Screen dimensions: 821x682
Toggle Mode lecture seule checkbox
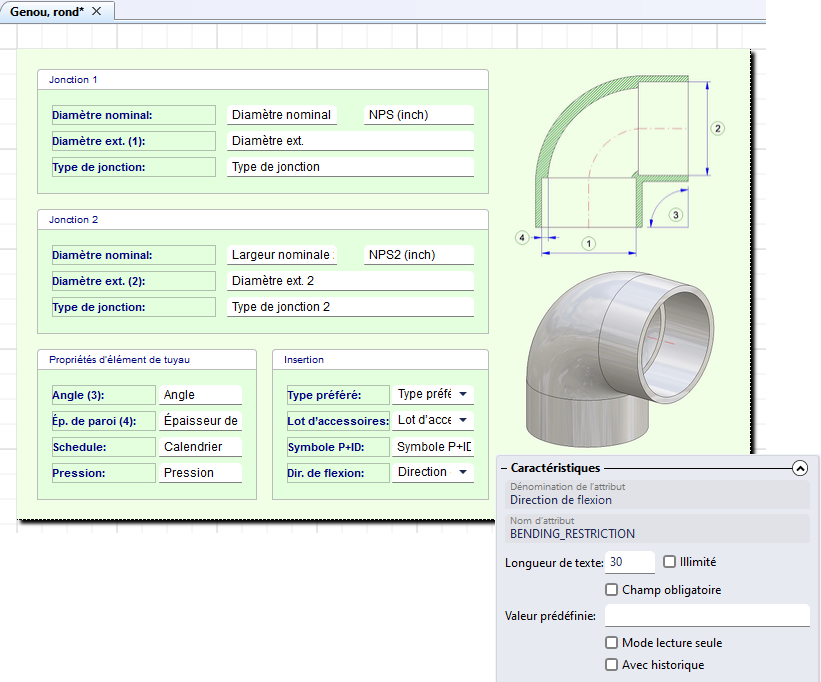612,643
